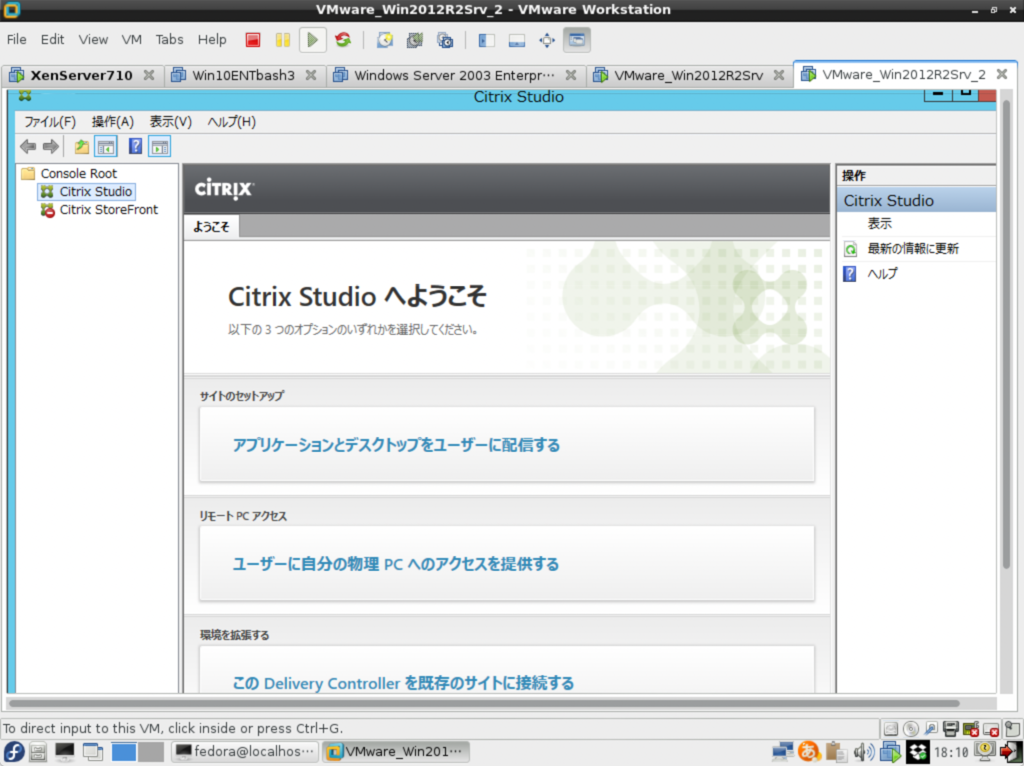Click the Take Snapshot toolbar icon
This screenshot has height=766, width=1024.
[385, 40]
